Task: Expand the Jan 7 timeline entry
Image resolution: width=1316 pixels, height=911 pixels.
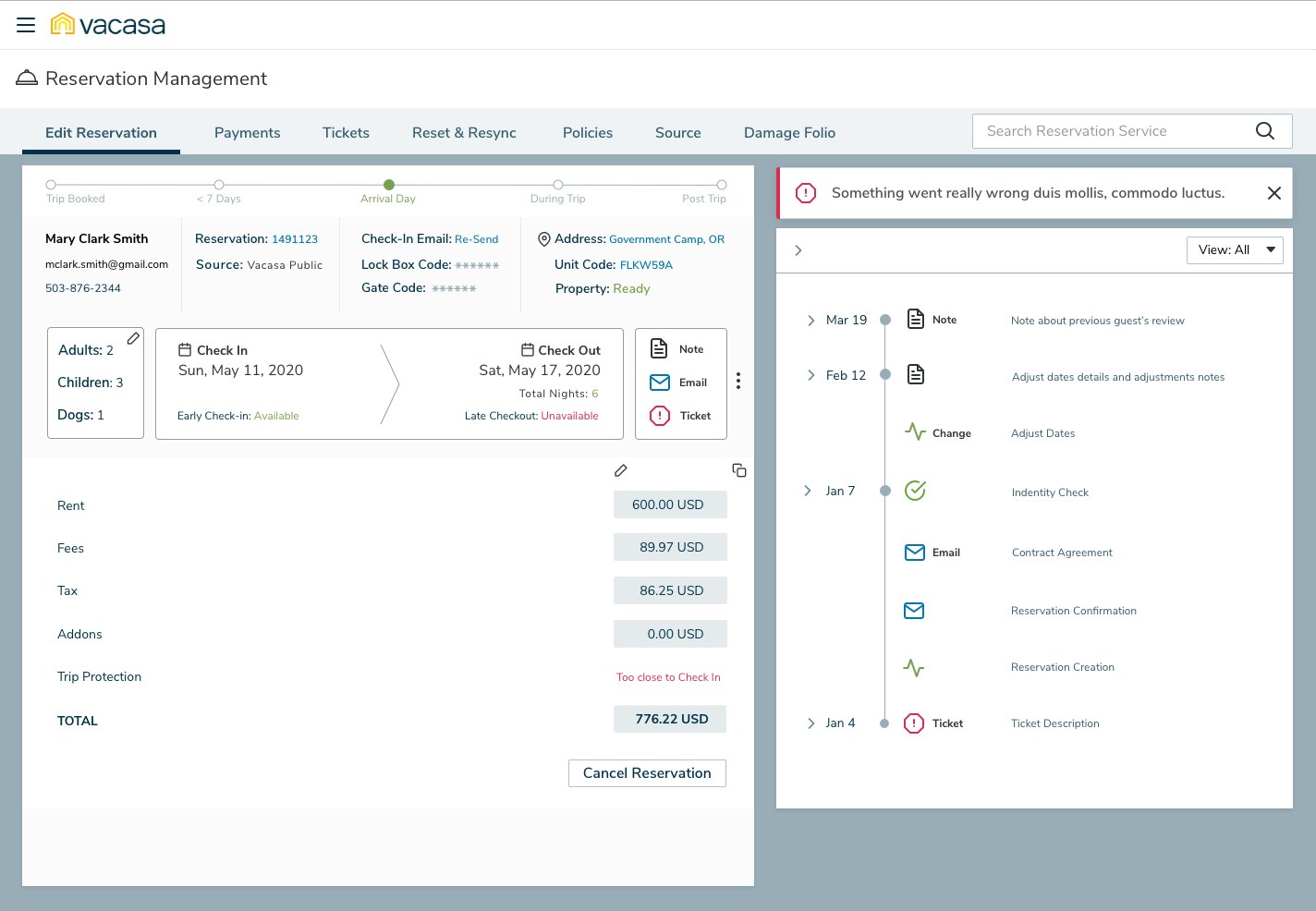Action: 808,491
